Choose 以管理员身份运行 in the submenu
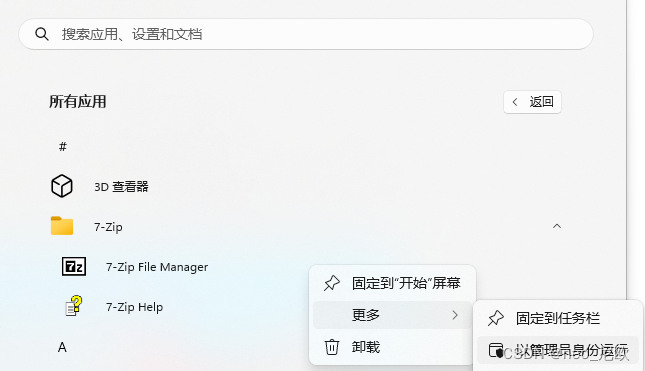The width and height of the screenshot is (645, 371). [x=558, y=350]
